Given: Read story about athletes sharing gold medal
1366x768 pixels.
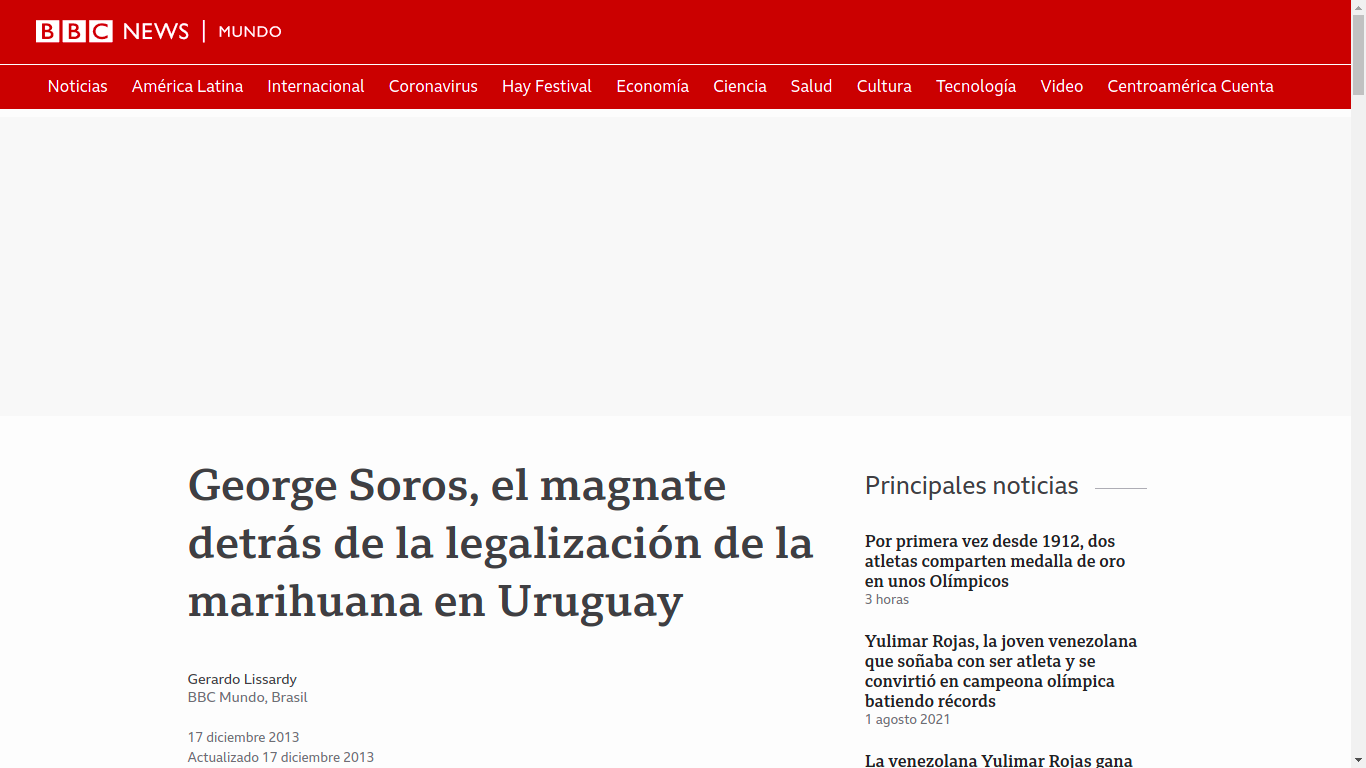Looking at the screenshot, I should (995, 561).
